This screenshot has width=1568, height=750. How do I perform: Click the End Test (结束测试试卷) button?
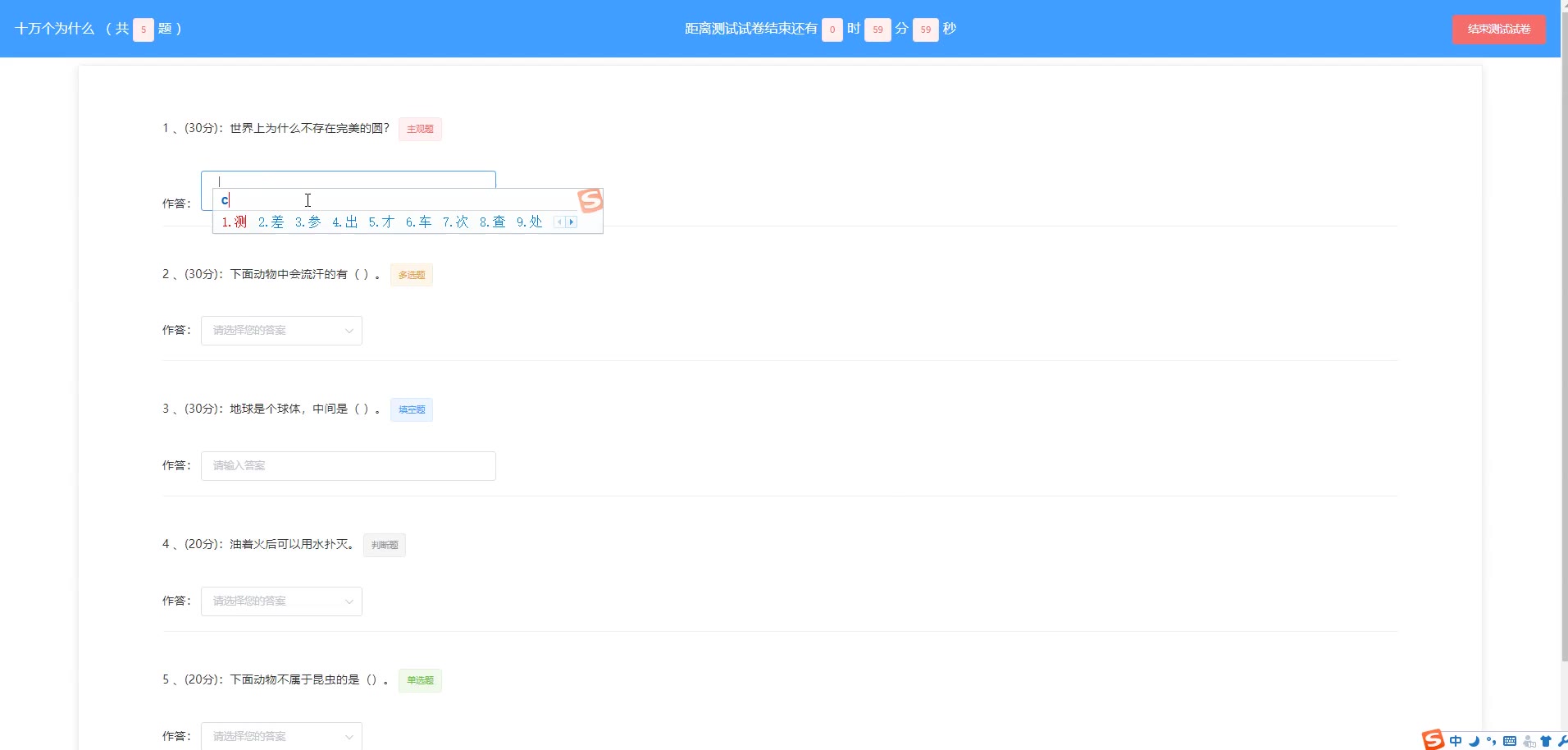pyautogui.click(x=1499, y=29)
